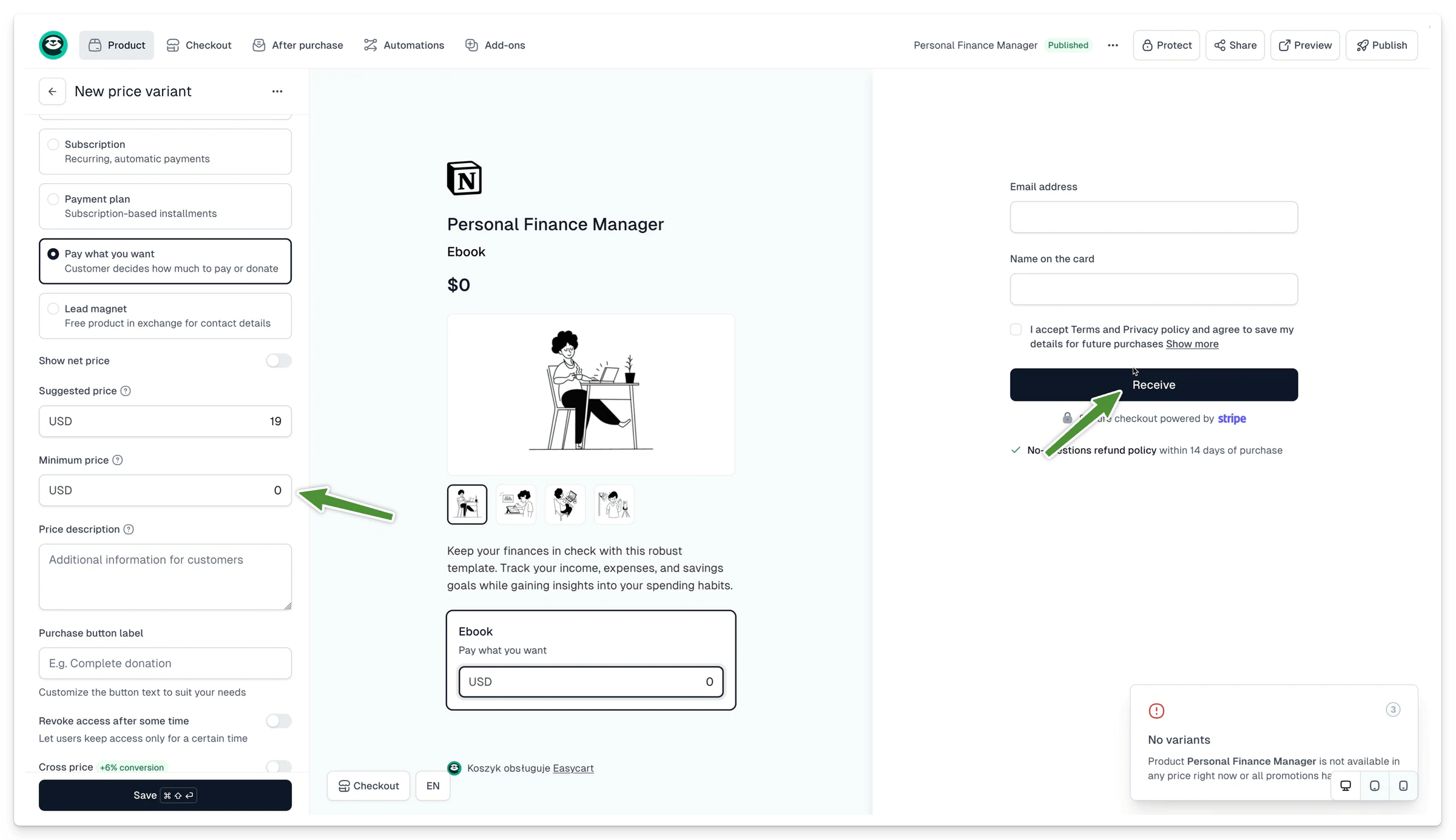The image size is (1456, 840).
Task: Open the Automations tab
Action: [x=404, y=45]
